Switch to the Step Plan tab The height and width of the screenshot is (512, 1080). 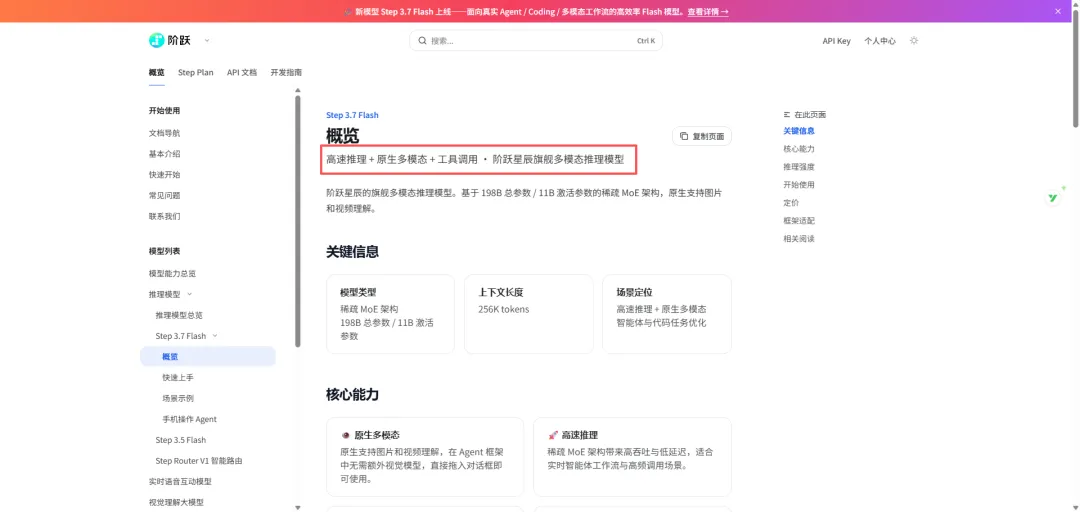tap(196, 72)
